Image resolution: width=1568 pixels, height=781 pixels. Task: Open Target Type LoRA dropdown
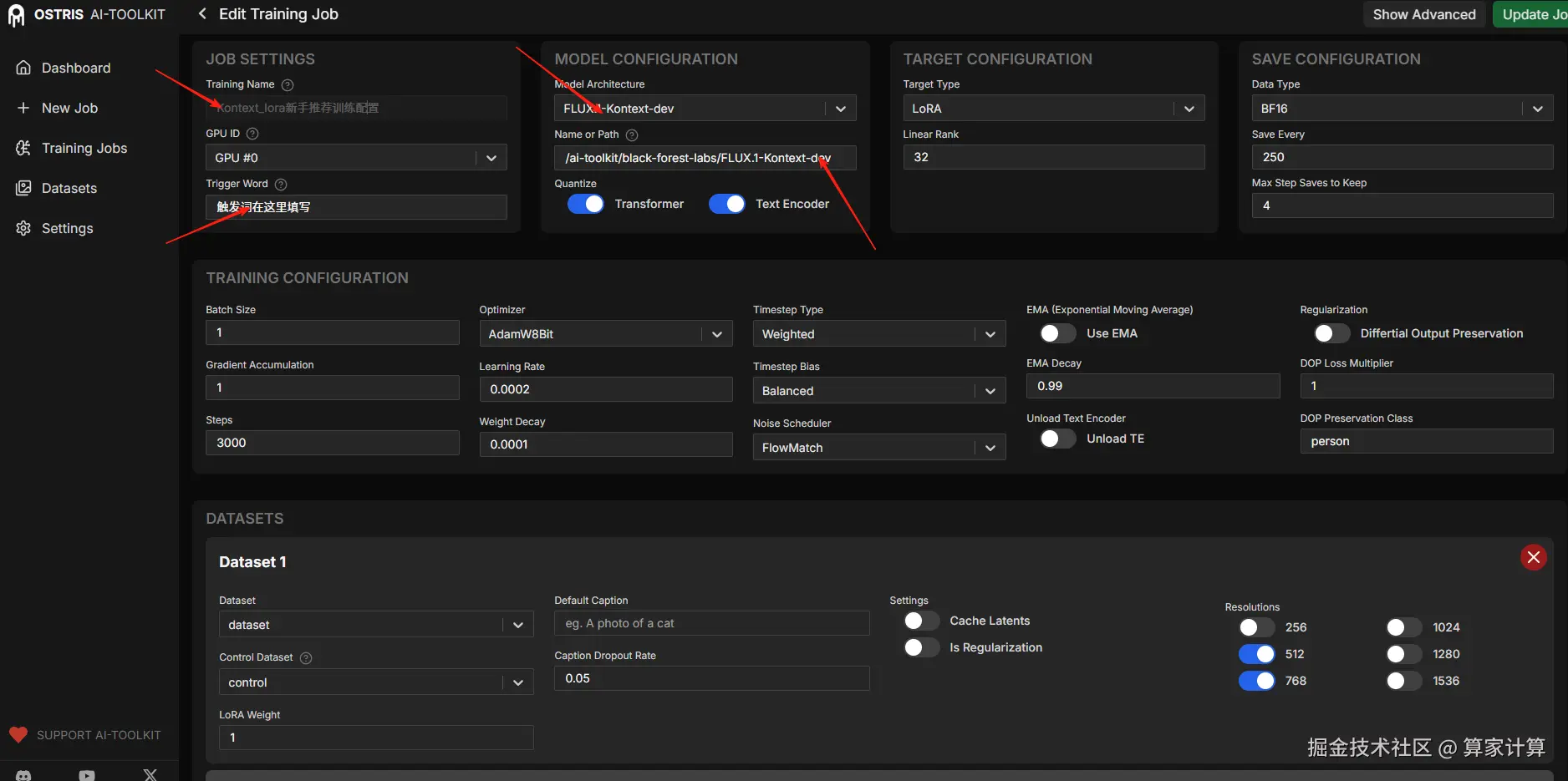pyautogui.click(x=1053, y=109)
